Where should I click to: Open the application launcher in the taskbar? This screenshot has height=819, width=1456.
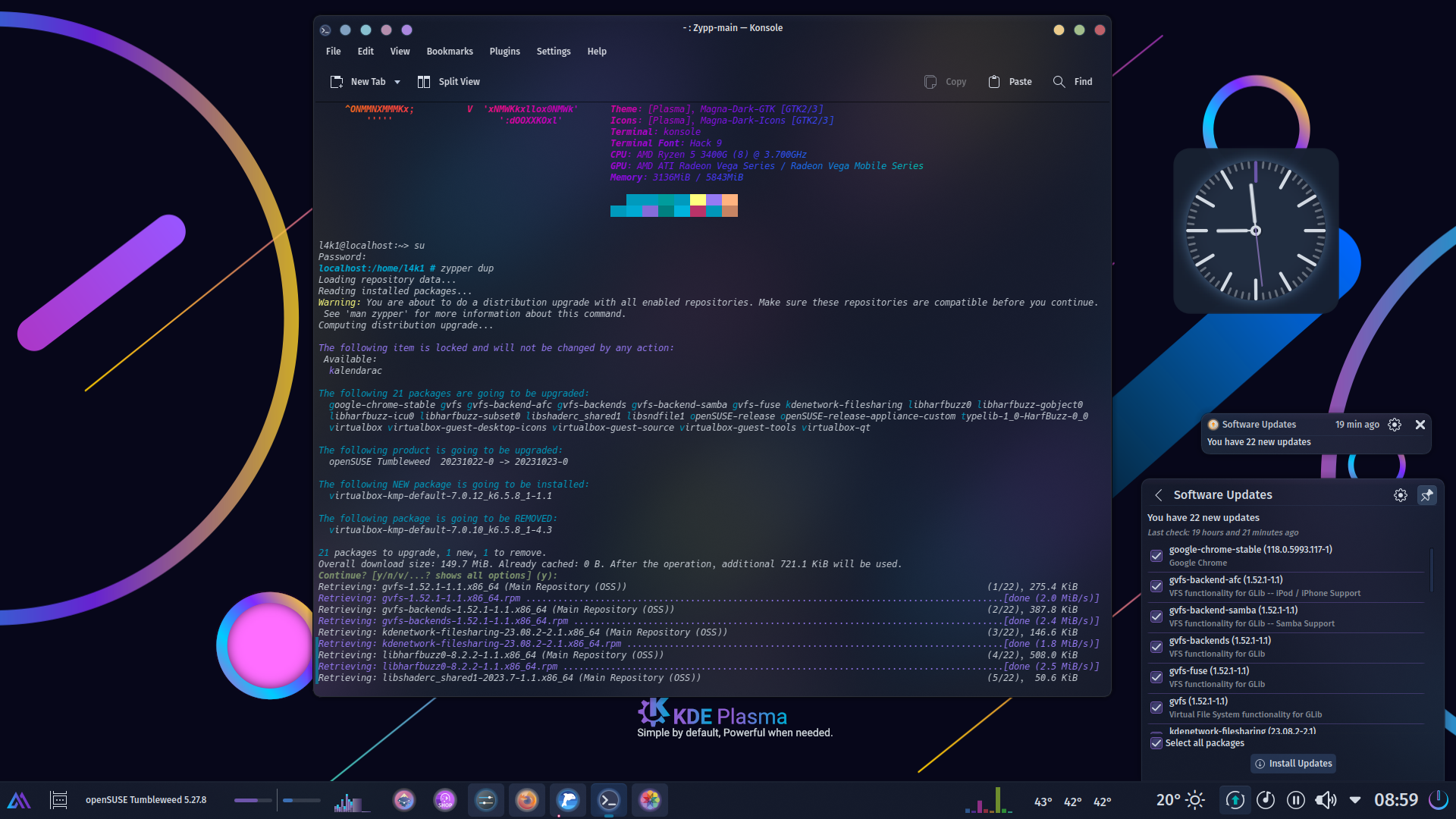click(x=19, y=800)
